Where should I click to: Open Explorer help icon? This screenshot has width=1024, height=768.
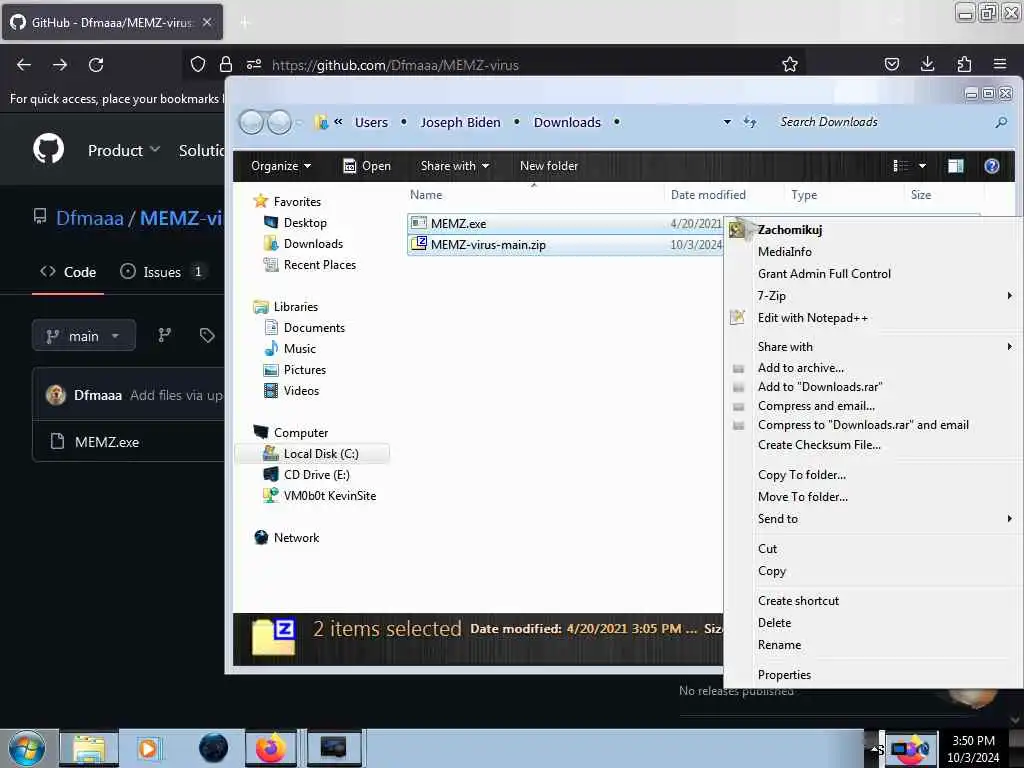click(x=991, y=166)
